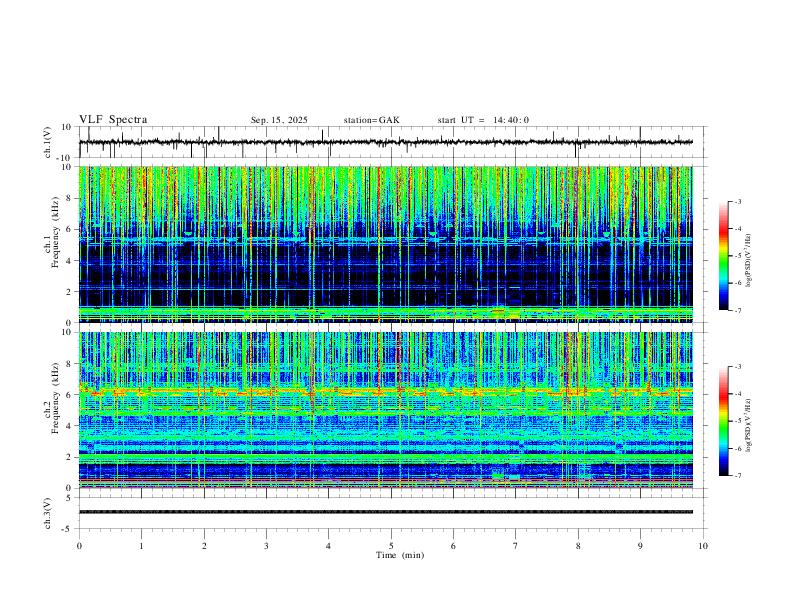Screen dimensions: 792x612
Task: Click the ch.2 colorbar '-7' tick label
Action: [737, 475]
